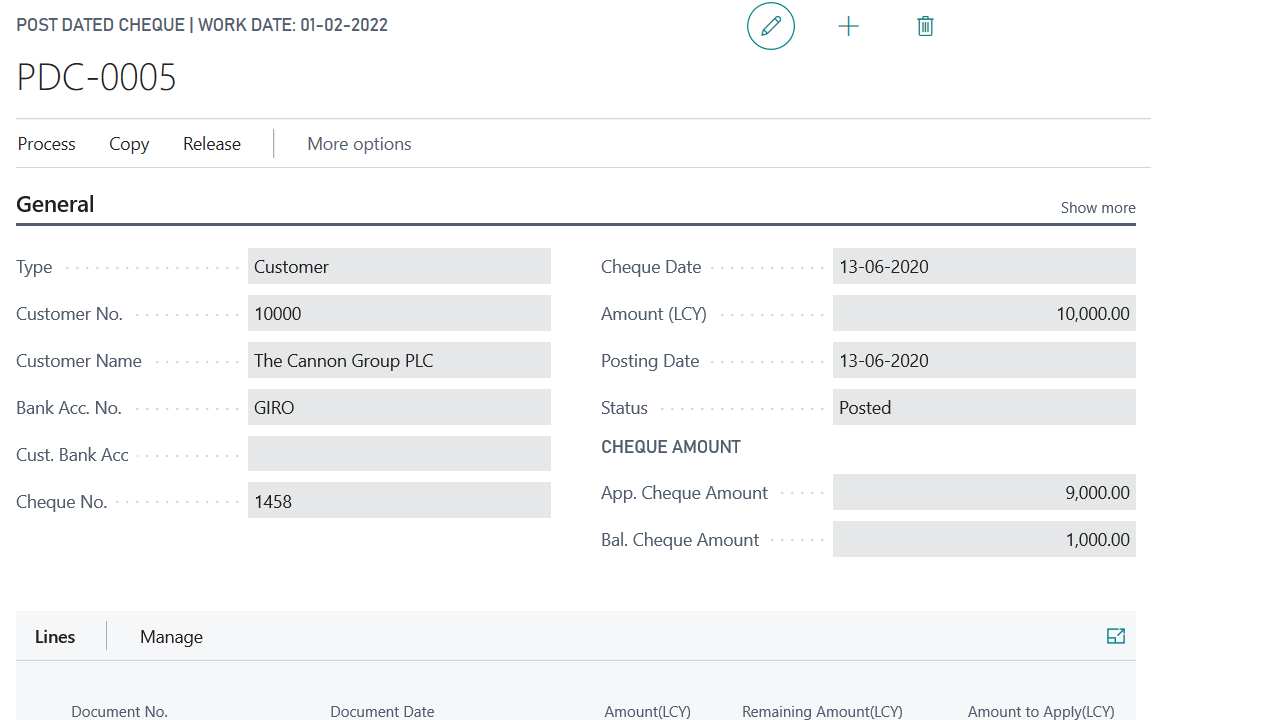Open the Manage menu in Lines
Image resolution: width=1280 pixels, height=720 pixels.
point(171,637)
